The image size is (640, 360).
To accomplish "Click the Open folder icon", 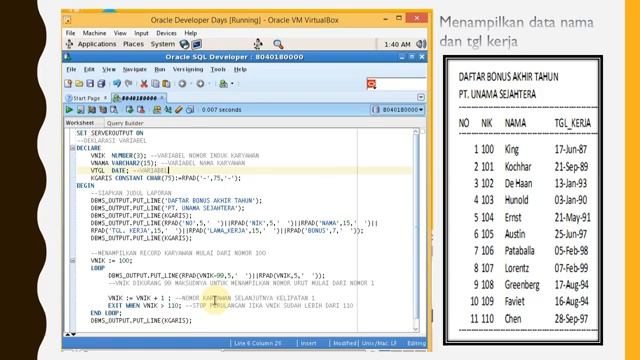I will click(x=79, y=84).
